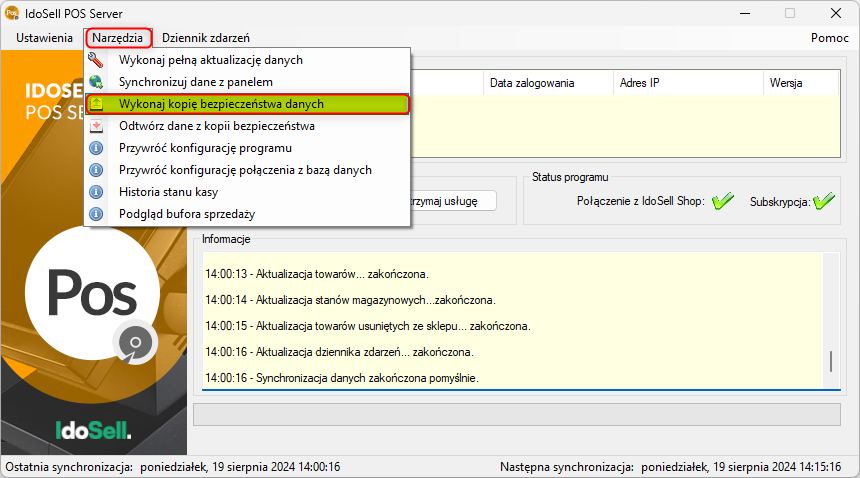Click log line 'Aktualizacja stanów magazynowych...zakończona.'
The image size is (860, 478).
coord(350,300)
